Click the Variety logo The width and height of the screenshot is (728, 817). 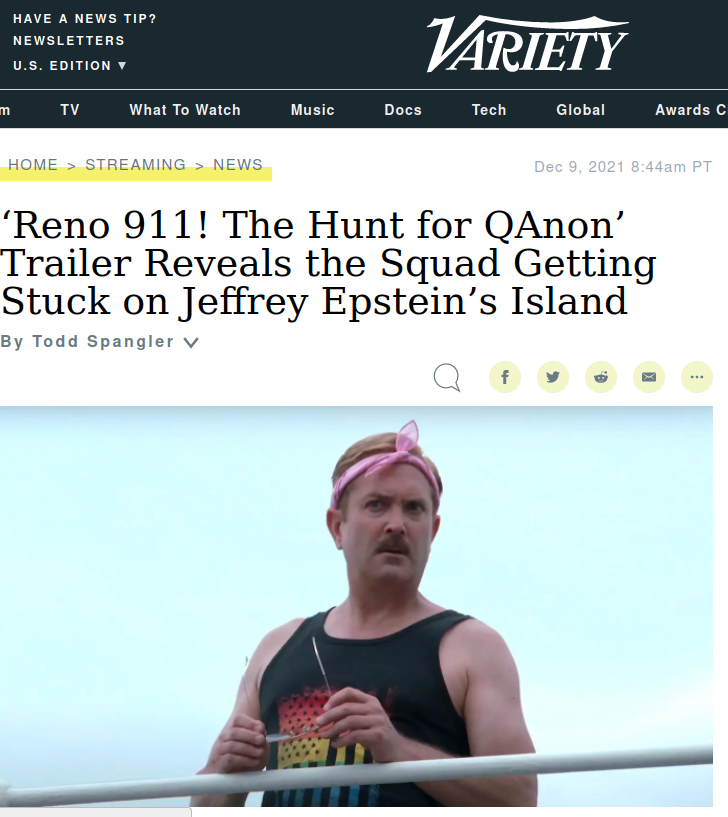[527, 44]
